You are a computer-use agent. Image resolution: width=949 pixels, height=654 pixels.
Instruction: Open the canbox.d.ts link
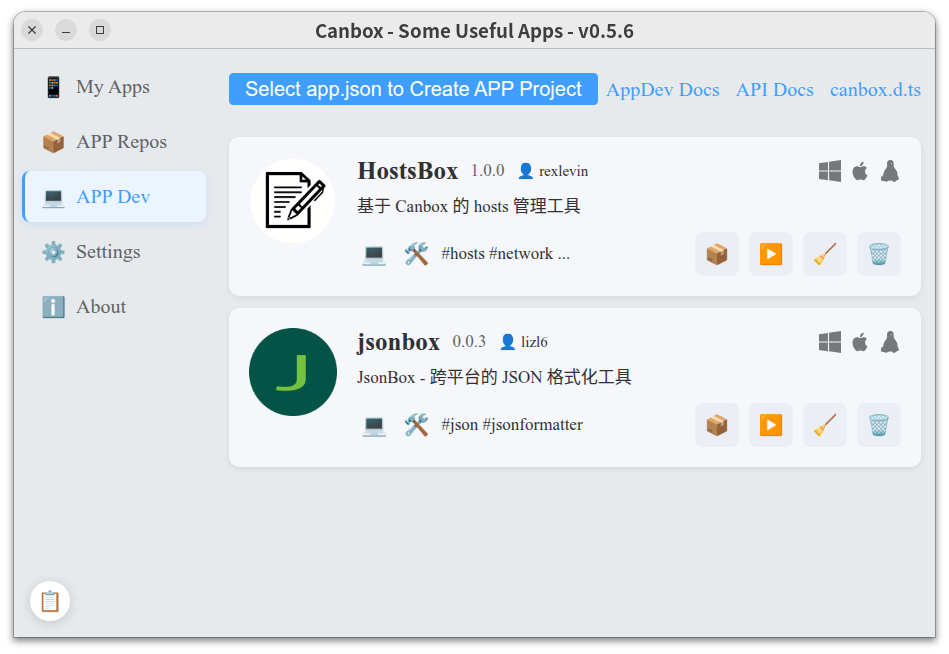point(875,90)
